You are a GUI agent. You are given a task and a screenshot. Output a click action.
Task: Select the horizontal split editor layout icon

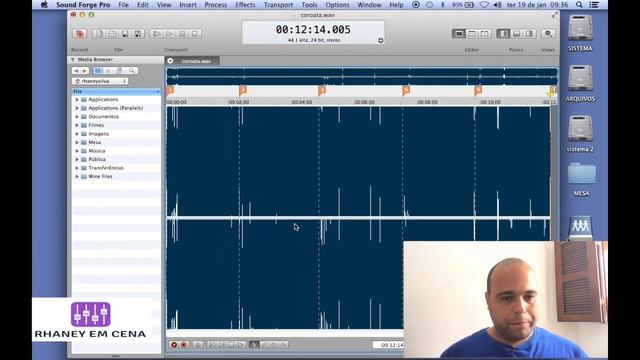pyautogui.click(x=472, y=33)
